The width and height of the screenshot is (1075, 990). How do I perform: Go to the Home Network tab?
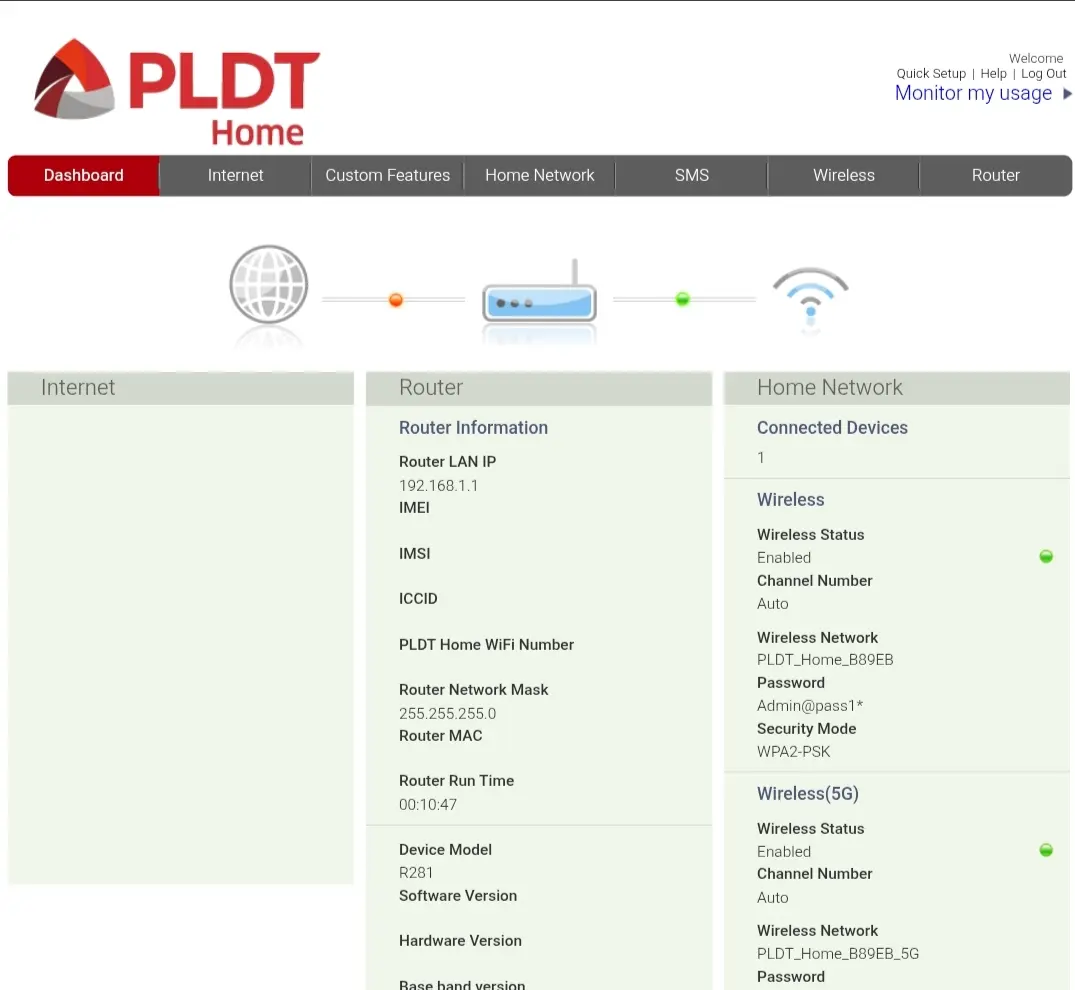[x=540, y=176]
